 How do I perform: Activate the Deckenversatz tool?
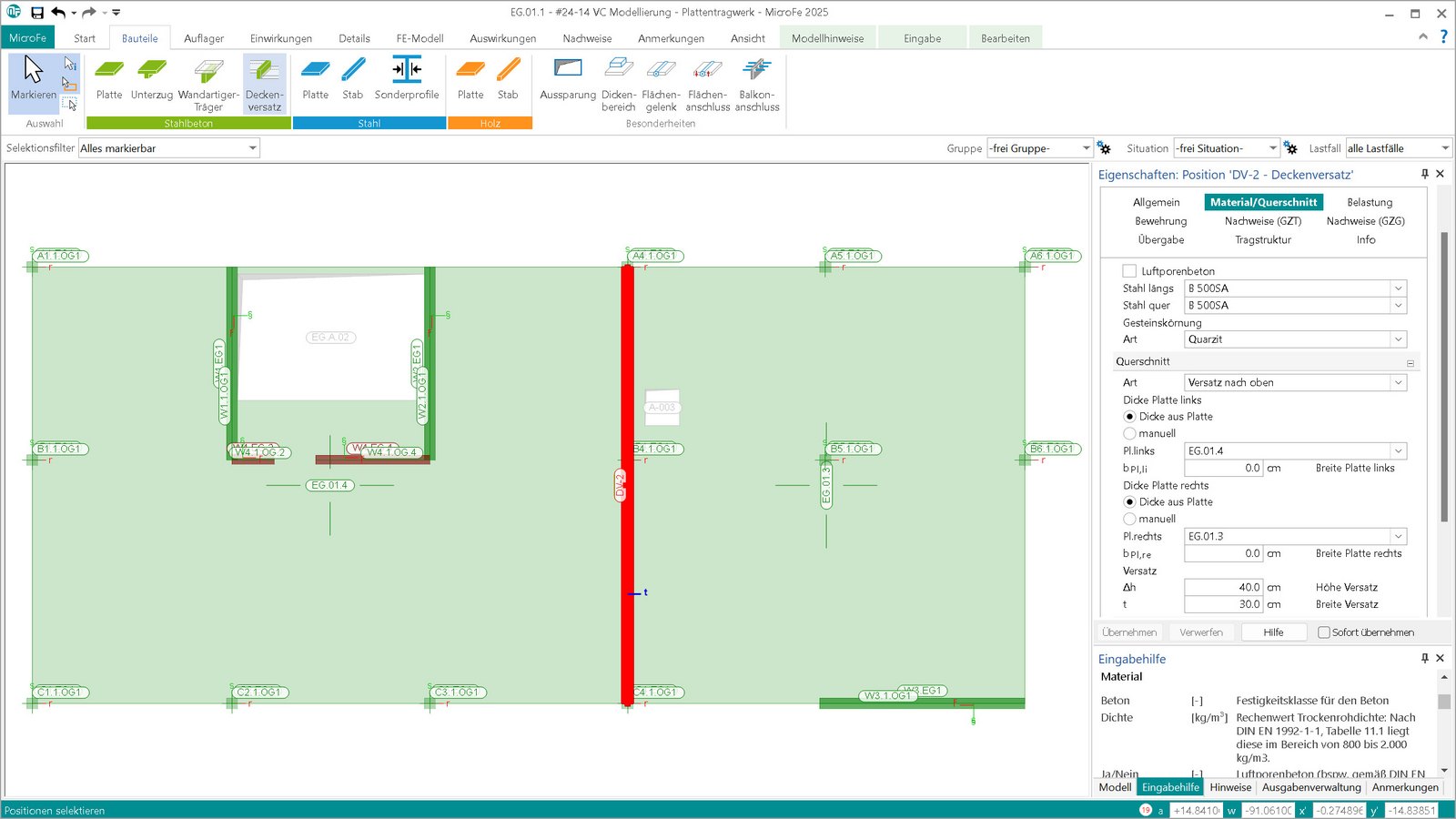click(264, 82)
